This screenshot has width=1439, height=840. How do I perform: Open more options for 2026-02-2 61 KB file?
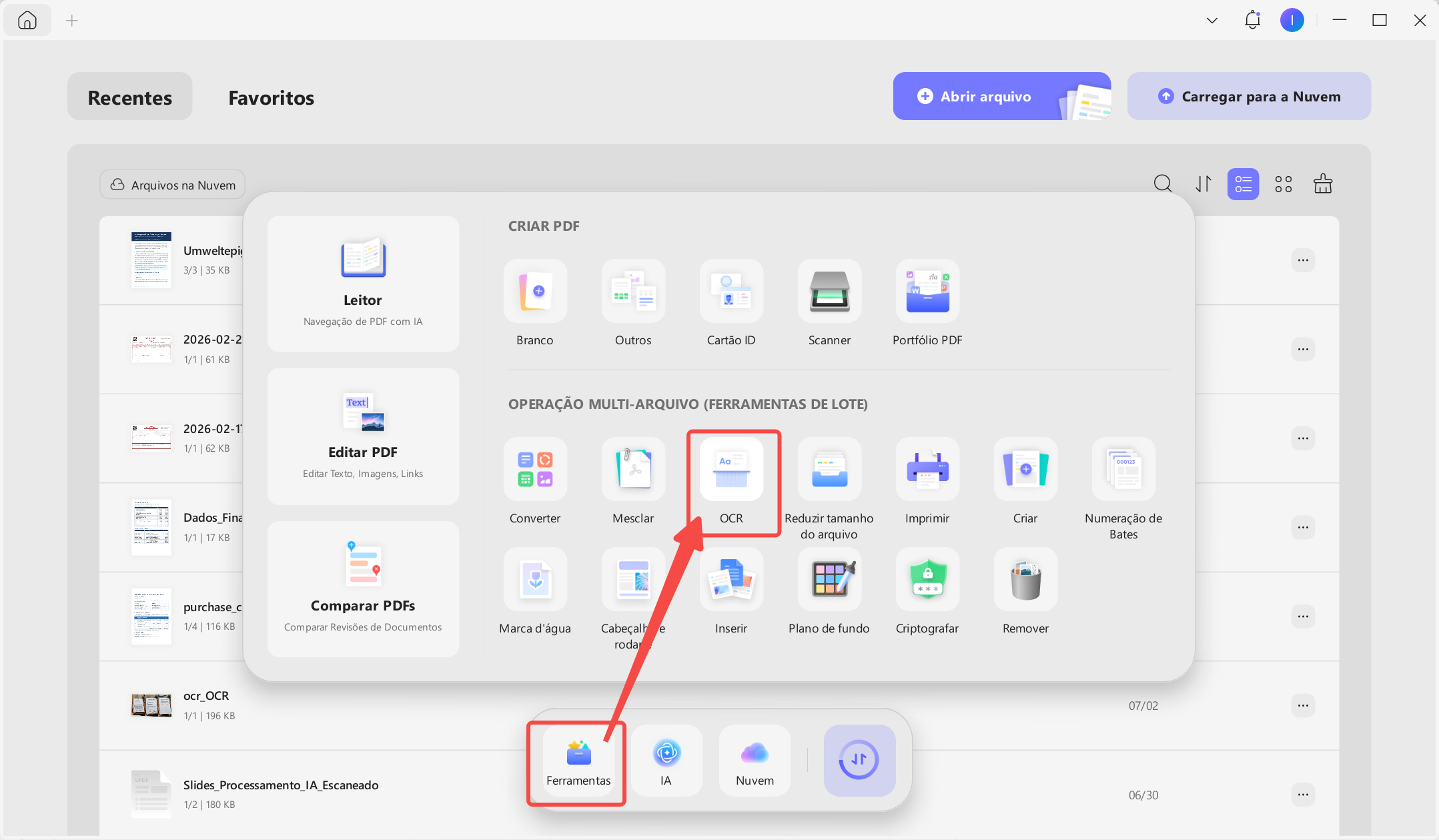pyautogui.click(x=1303, y=349)
